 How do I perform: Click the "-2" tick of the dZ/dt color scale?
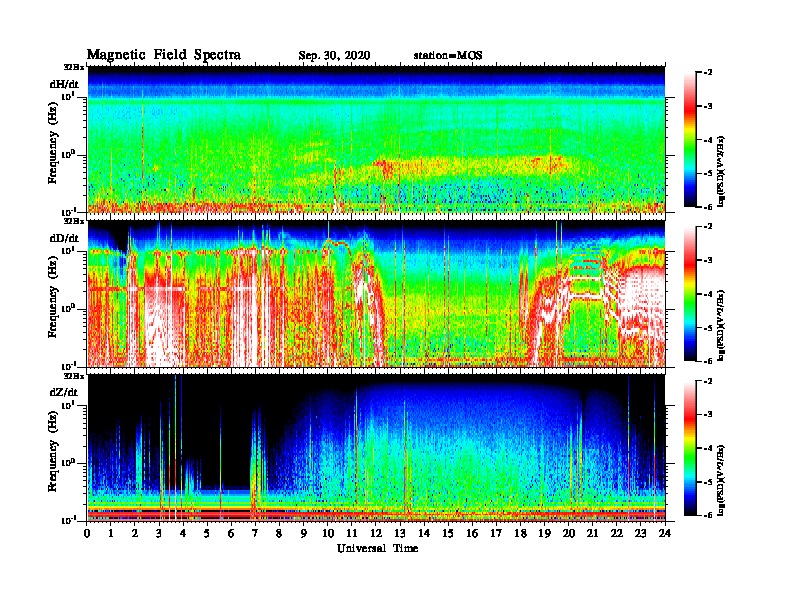pyautogui.click(x=708, y=381)
